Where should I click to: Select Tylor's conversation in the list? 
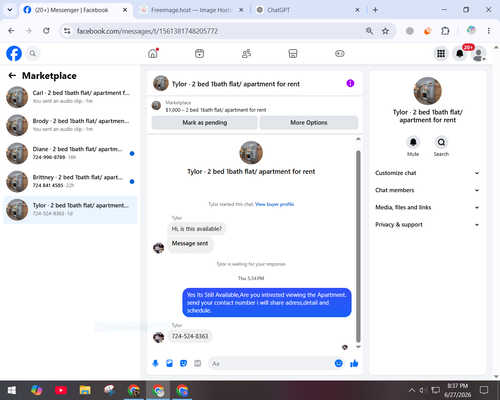[x=70, y=210]
